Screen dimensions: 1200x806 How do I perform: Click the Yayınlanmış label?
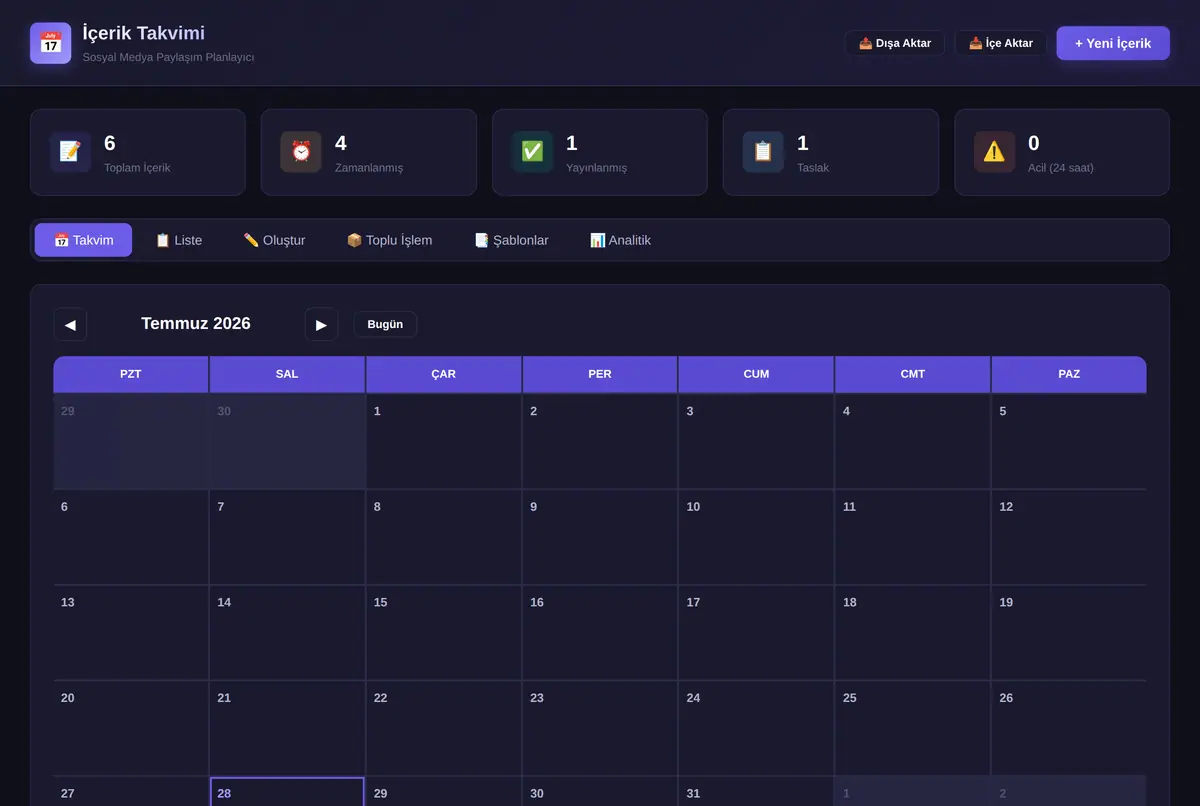click(x=597, y=168)
